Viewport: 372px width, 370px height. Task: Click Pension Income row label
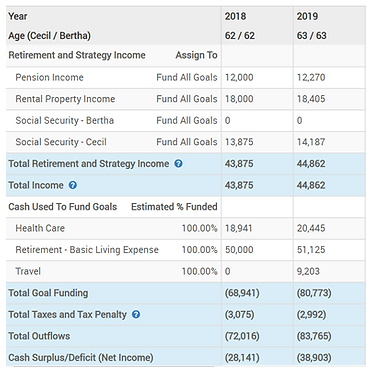pos(49,77)
